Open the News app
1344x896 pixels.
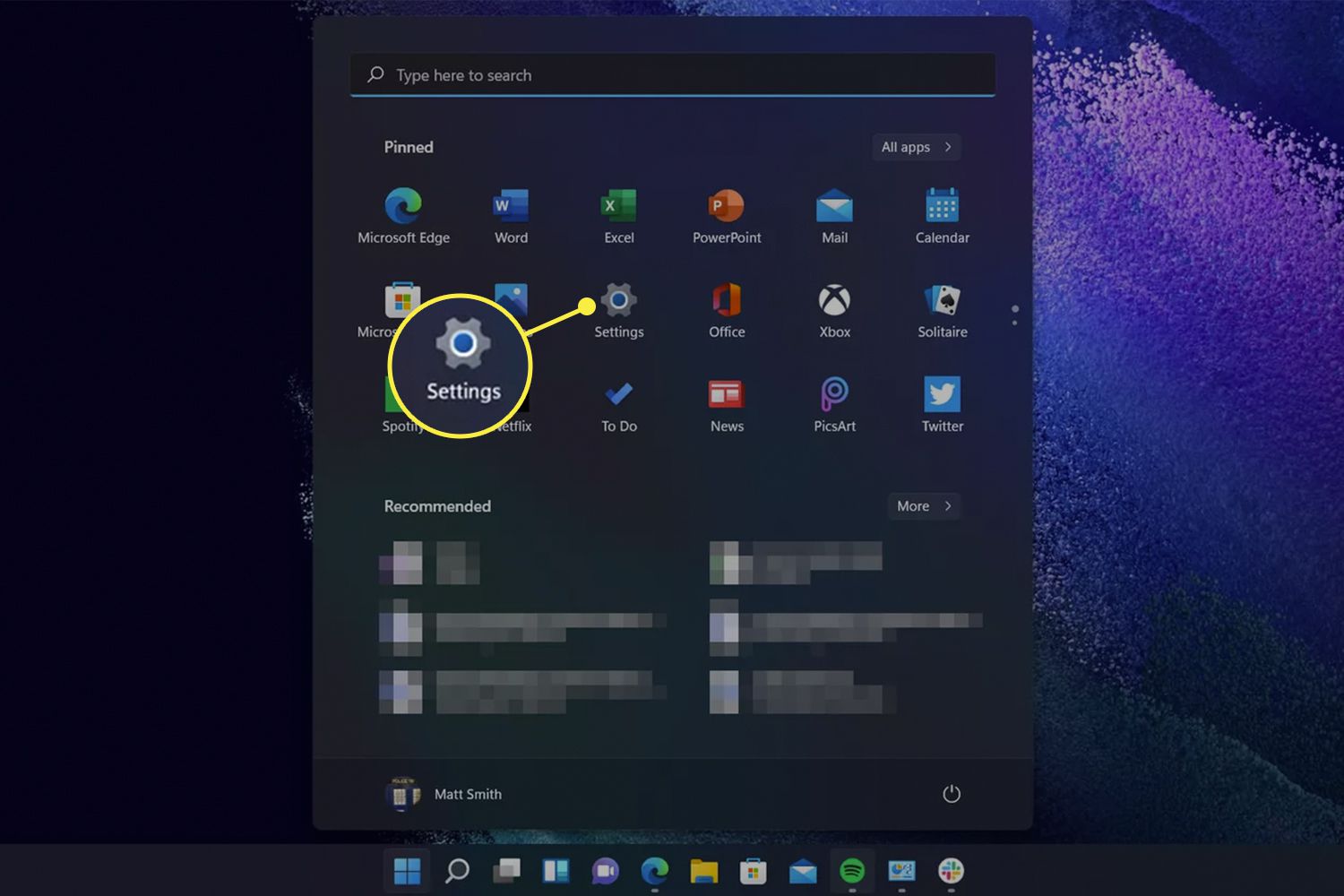pos(727,405)
